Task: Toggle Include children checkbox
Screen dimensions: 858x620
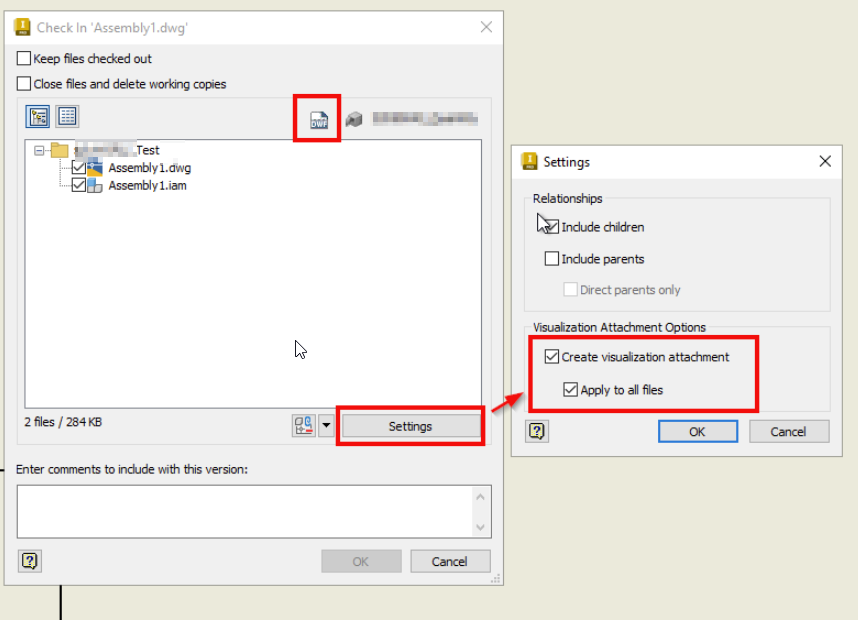Action: (552, 227)
